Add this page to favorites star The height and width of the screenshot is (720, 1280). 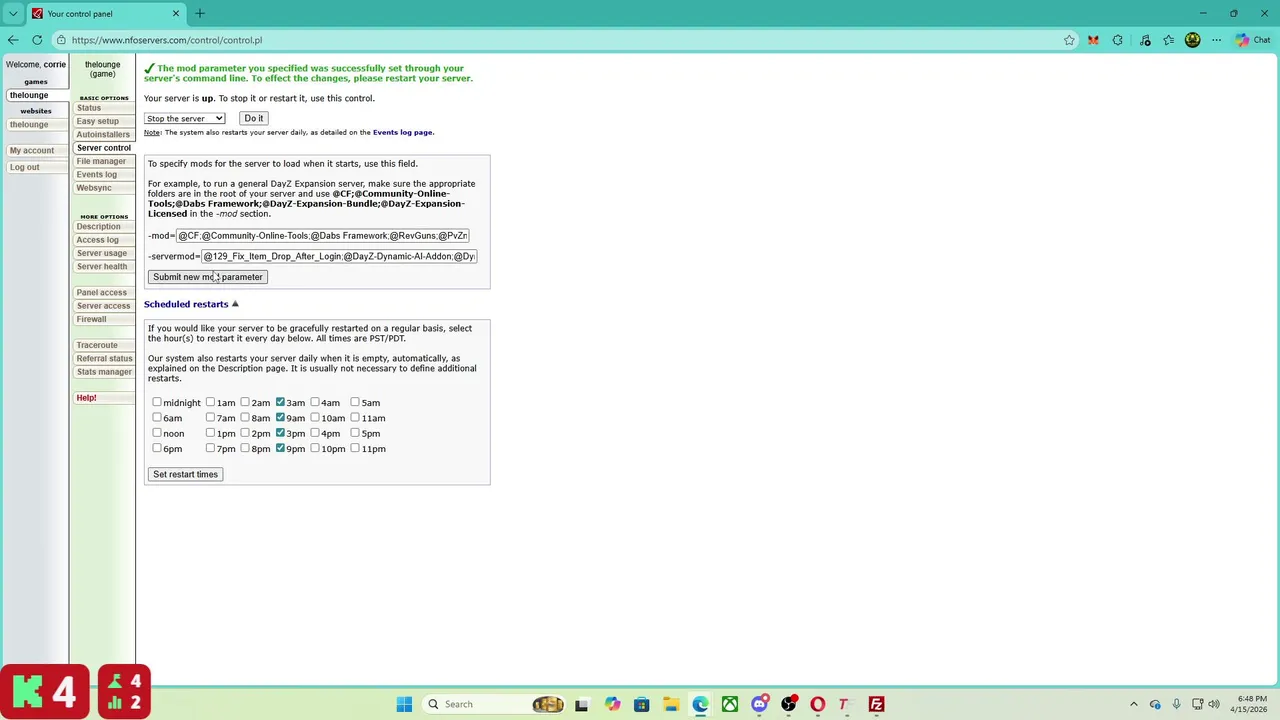(x=1069, y=40)
